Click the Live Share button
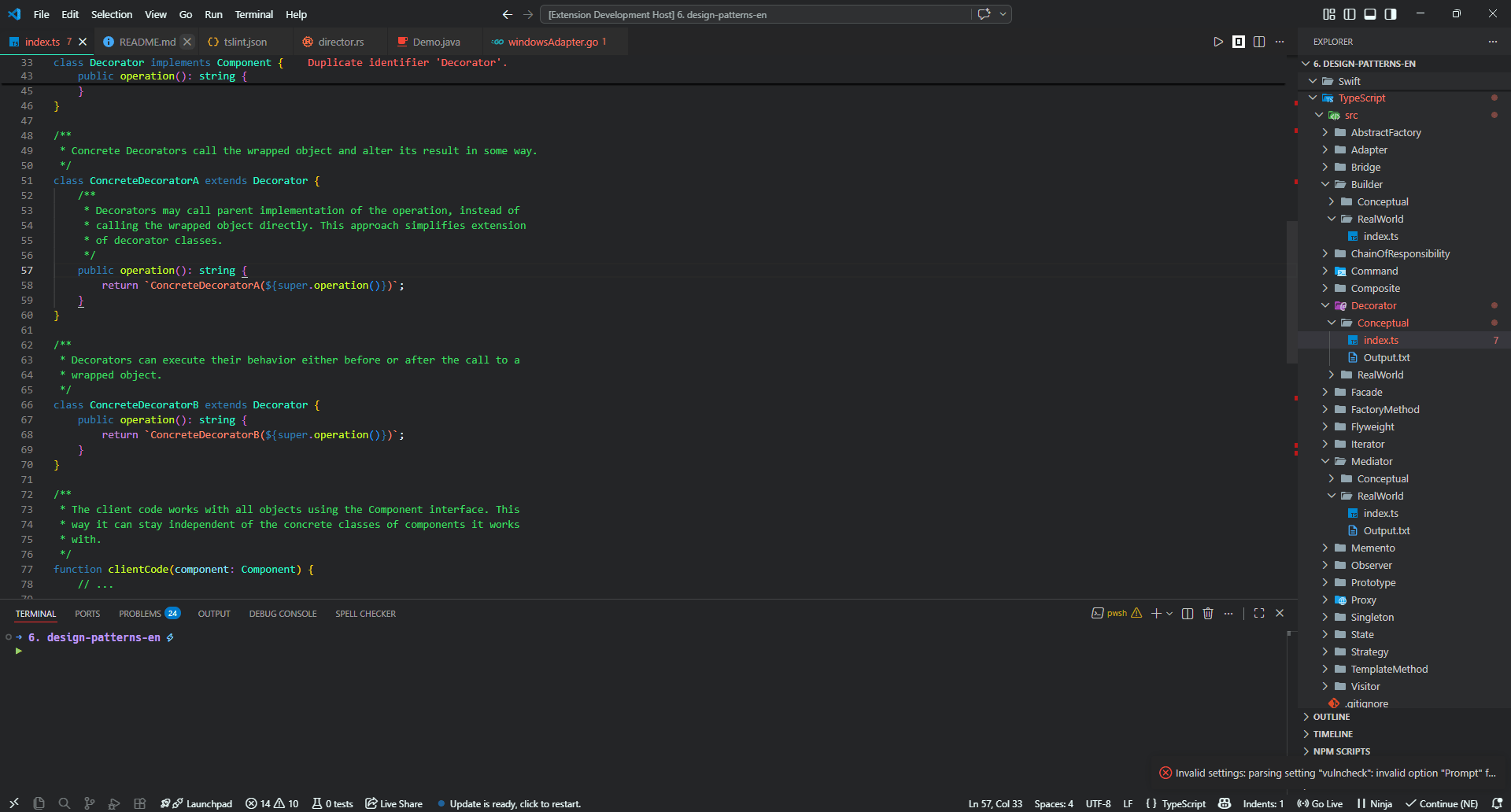 [x=393, y=803]
